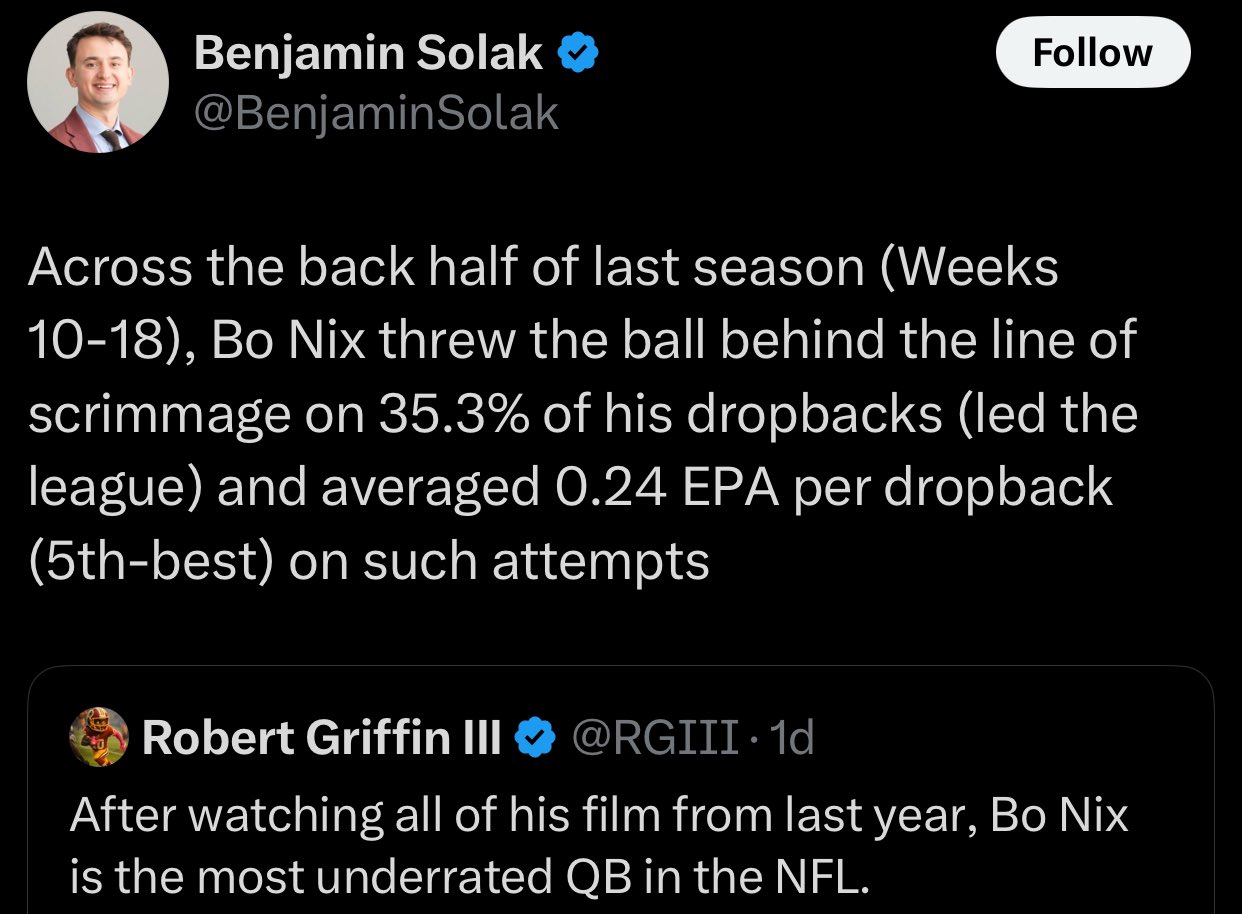Viewport: 1242px width, 914px height.
Task: Click the blue verified badge beside Benjamin Solak
Action: 577,52
